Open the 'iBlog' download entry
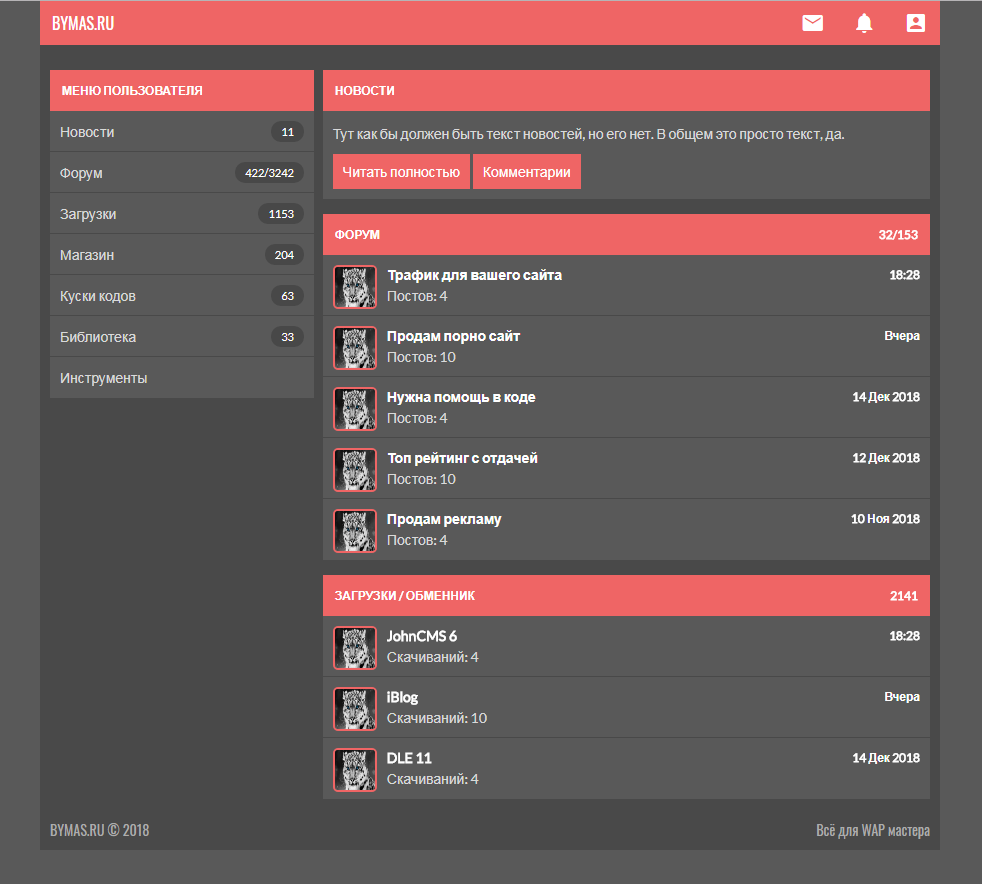 (402, 697)
